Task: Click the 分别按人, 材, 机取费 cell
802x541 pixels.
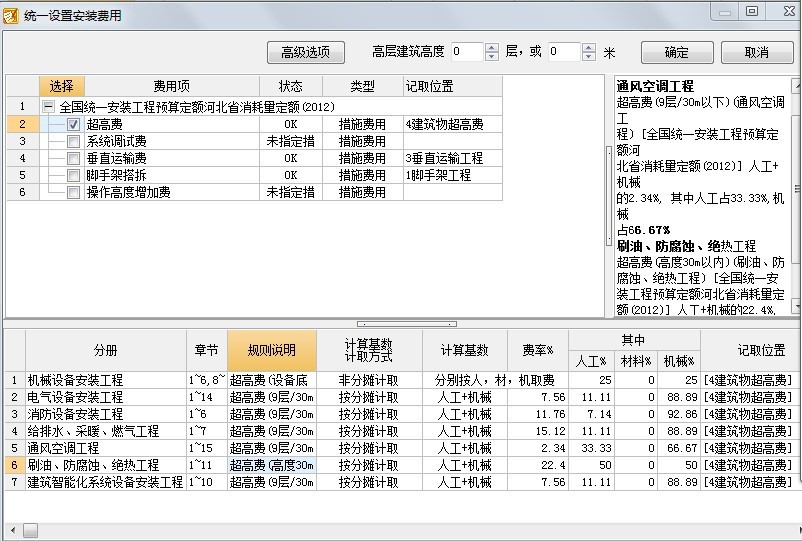Action: pos(495,380)
